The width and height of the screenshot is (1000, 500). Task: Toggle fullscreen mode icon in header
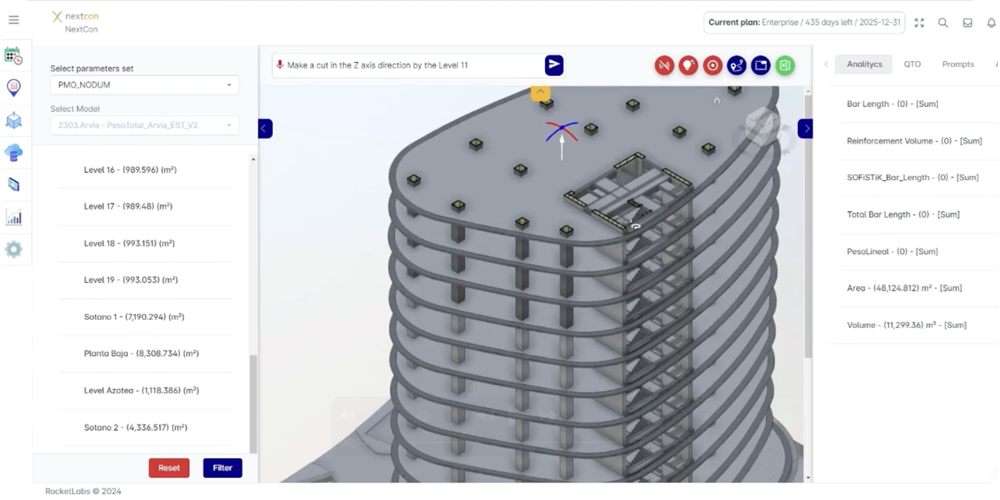[x=919, y=23]
